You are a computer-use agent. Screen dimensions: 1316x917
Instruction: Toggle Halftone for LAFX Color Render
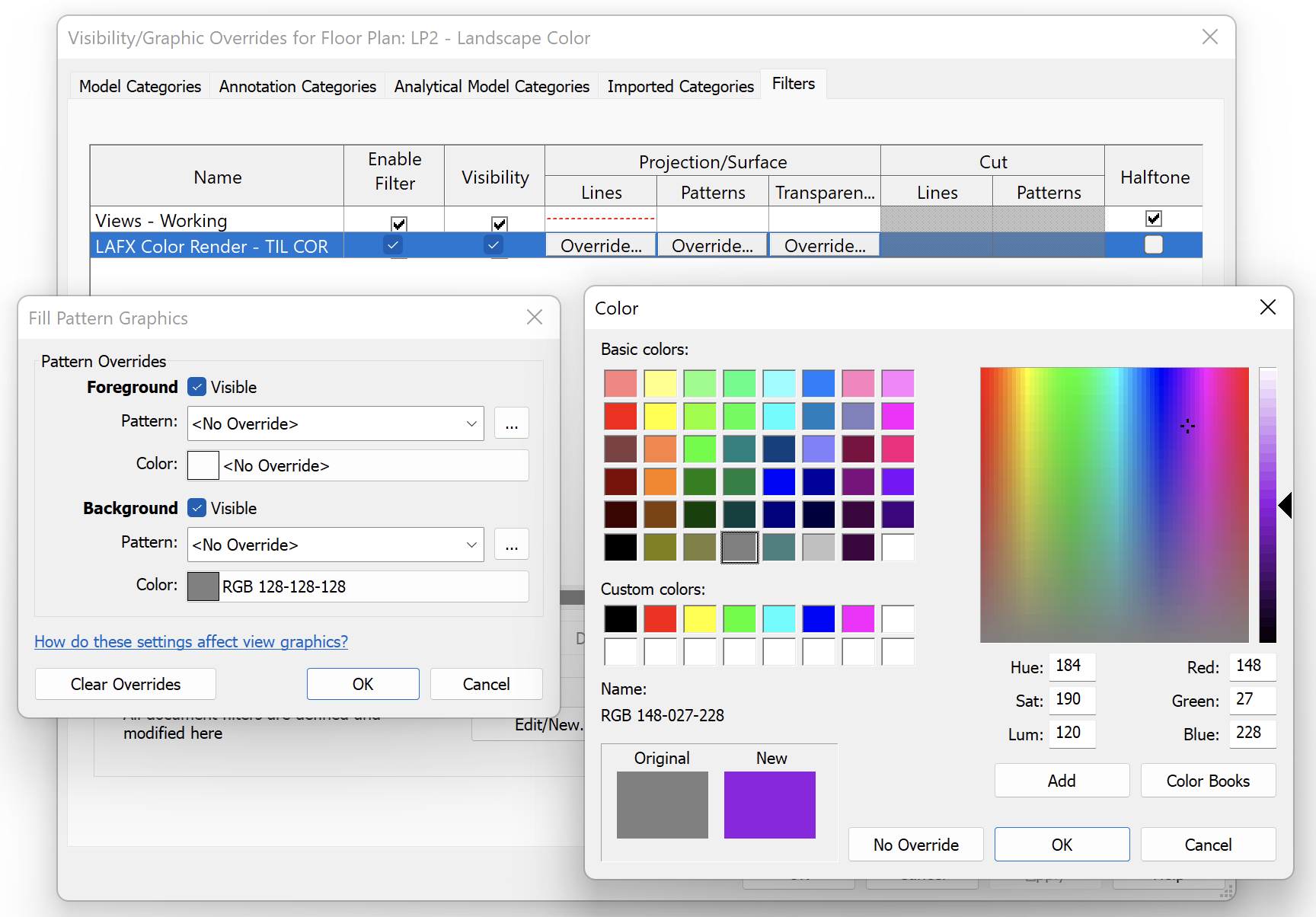pyautogui.click(x=1154, y=244)
